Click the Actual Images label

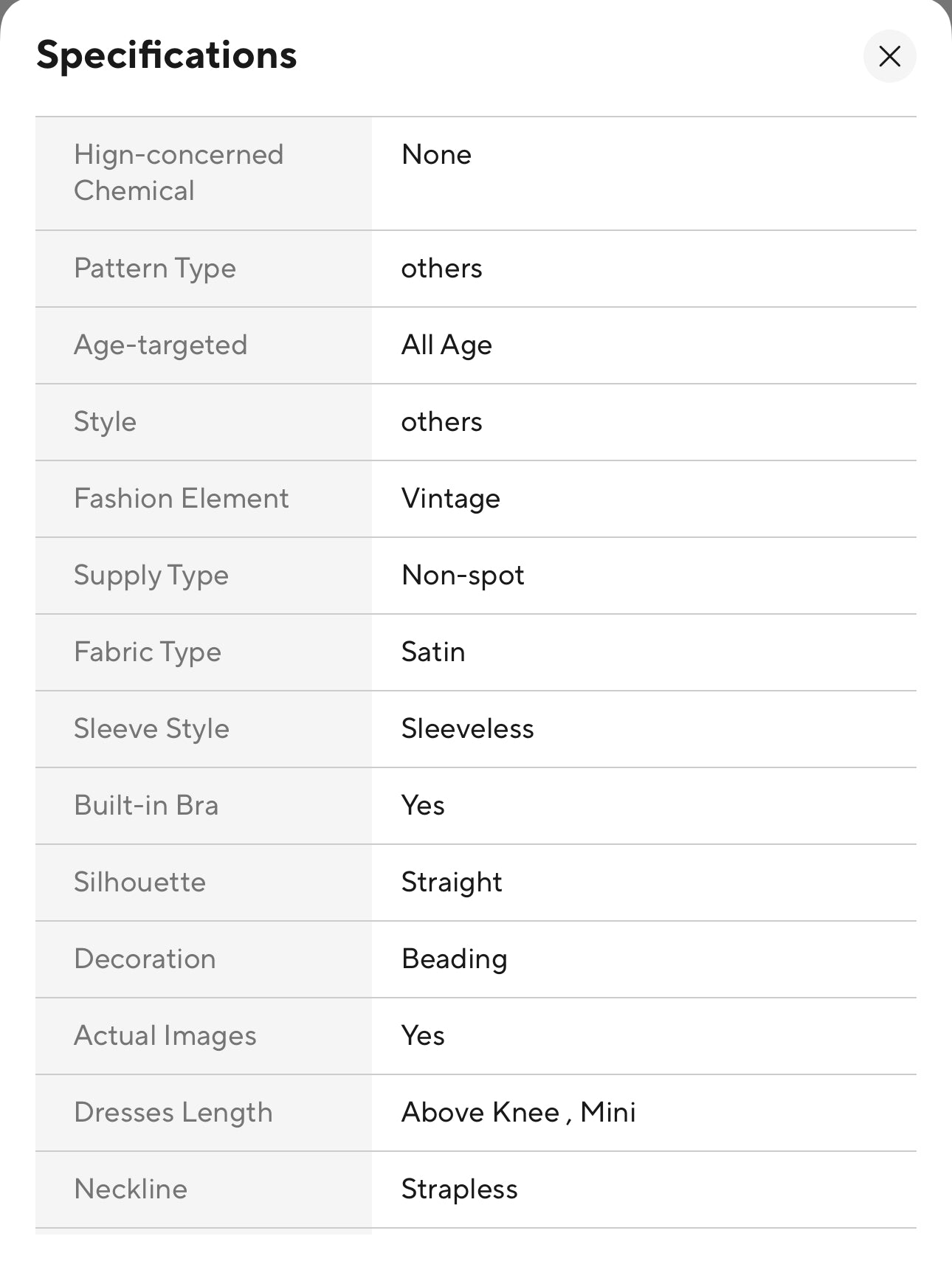click(165, 1036)
